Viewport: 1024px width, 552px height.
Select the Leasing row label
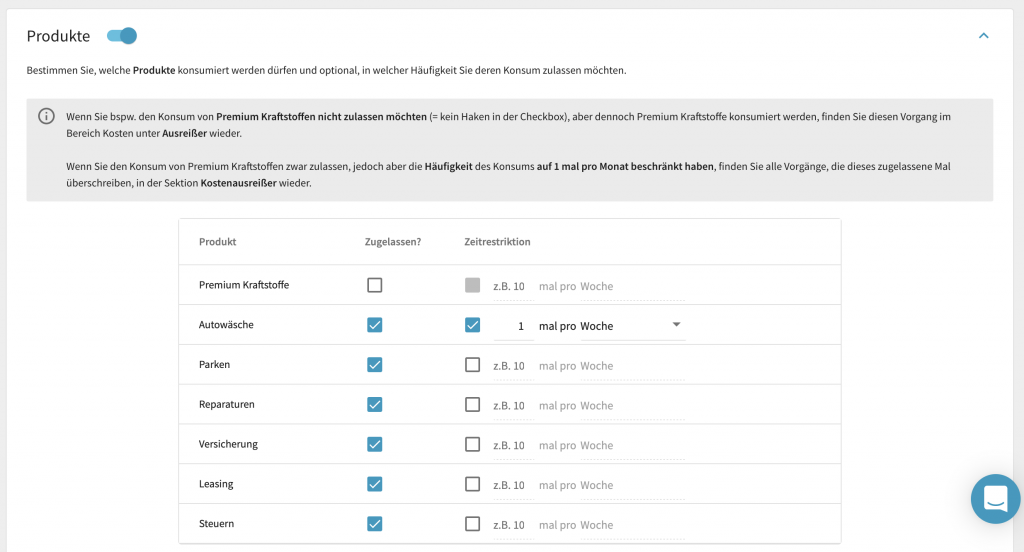pyautogui.click(x=216, y=484)
